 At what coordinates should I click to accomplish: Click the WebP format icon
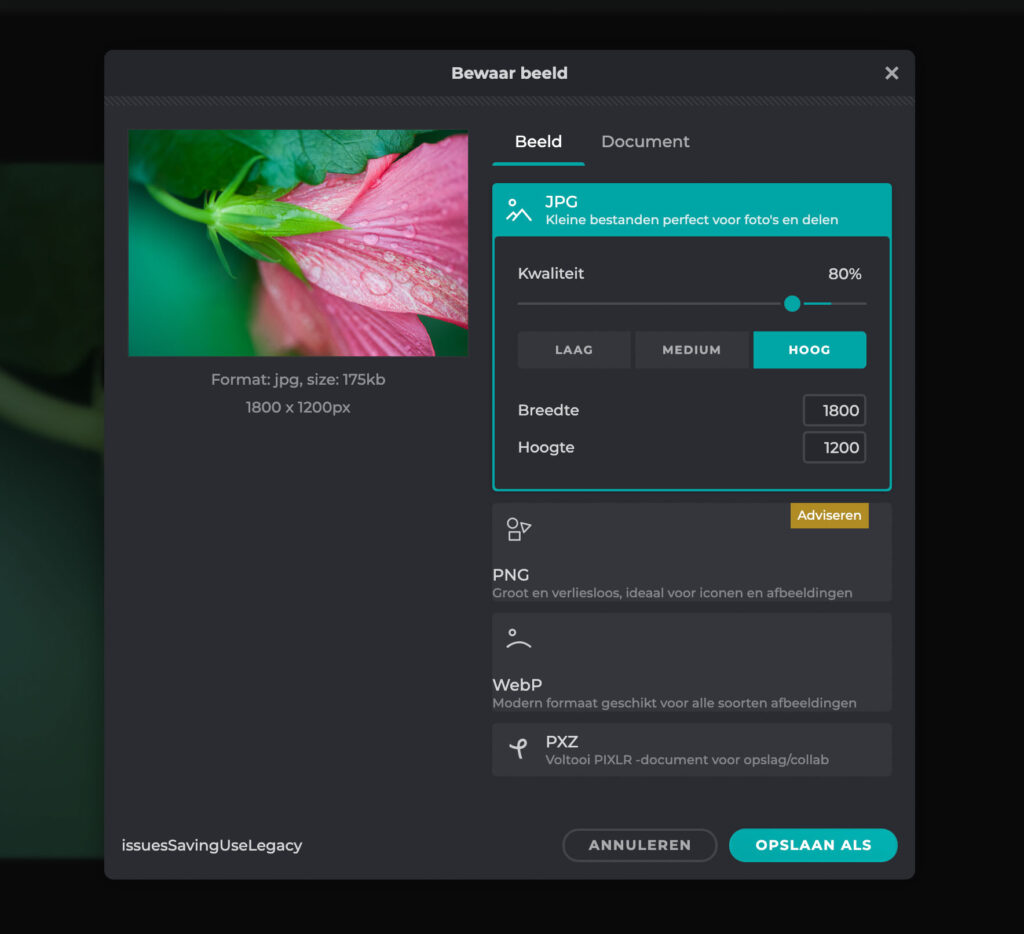tap(518, 640)
